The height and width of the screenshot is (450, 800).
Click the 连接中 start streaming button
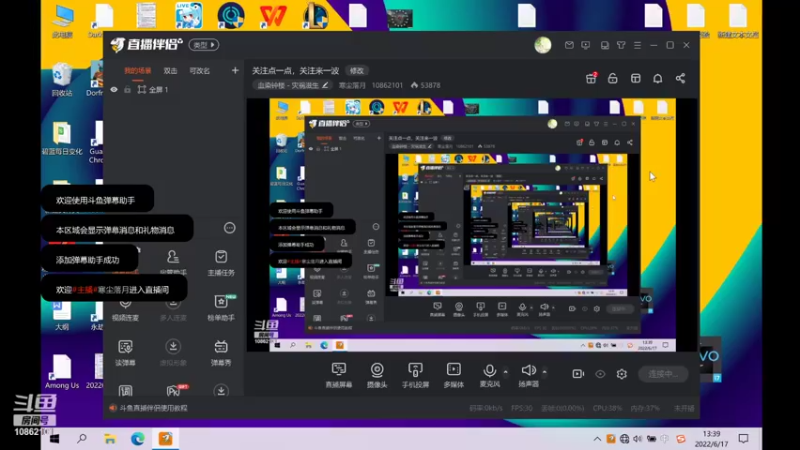(x=663, y=374)
